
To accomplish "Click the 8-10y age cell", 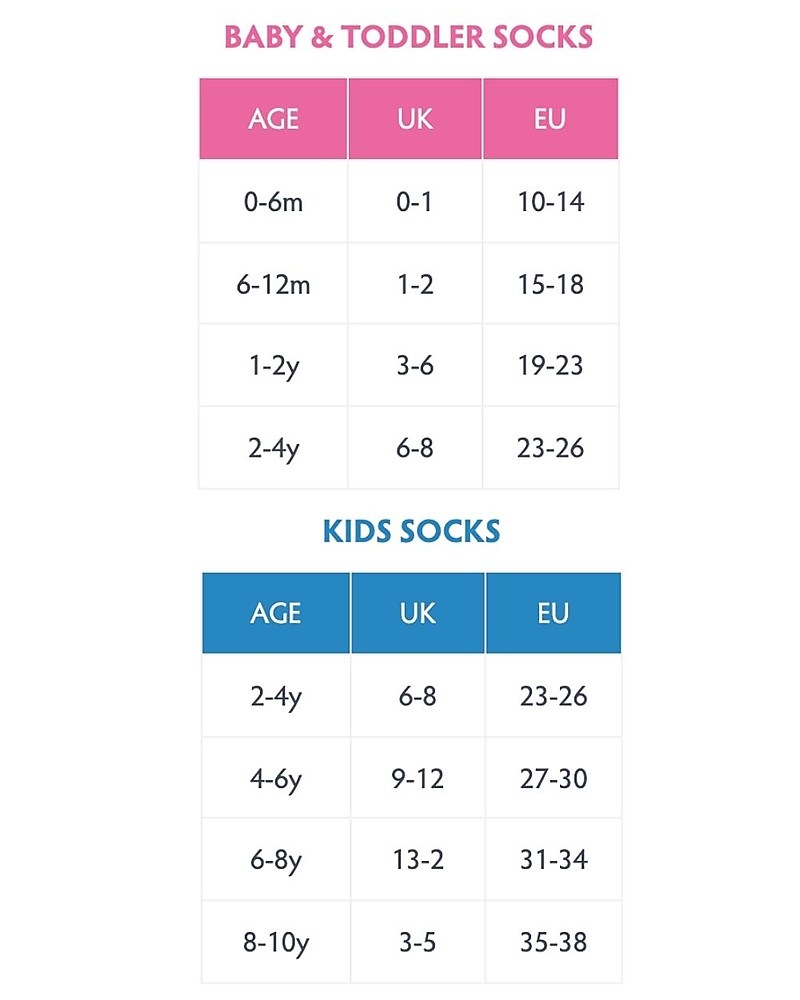I will pyautogui.click(x=276, y=942).
